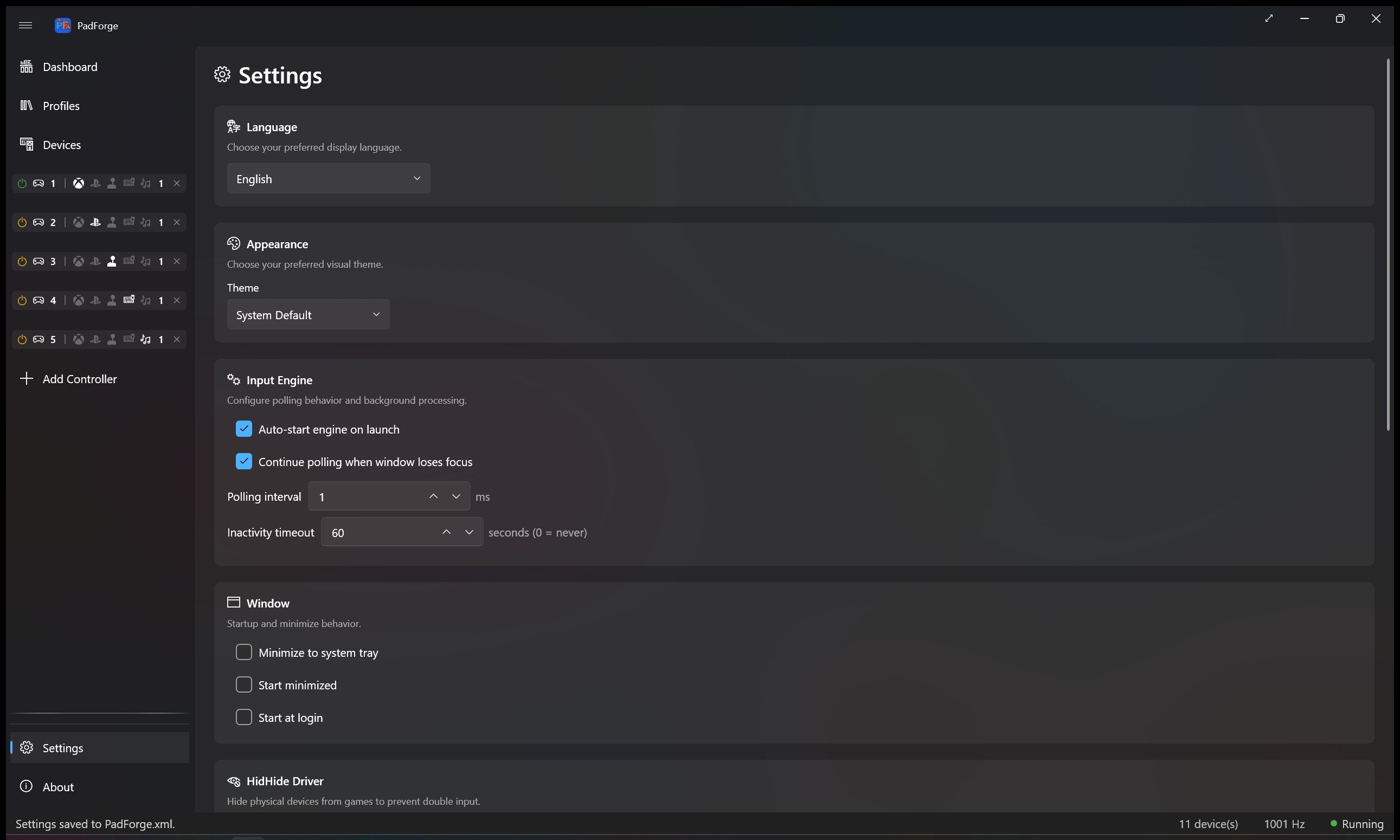Go to the Profiles page
Viewport: 1400px width, 840px height.
(100, 106)
